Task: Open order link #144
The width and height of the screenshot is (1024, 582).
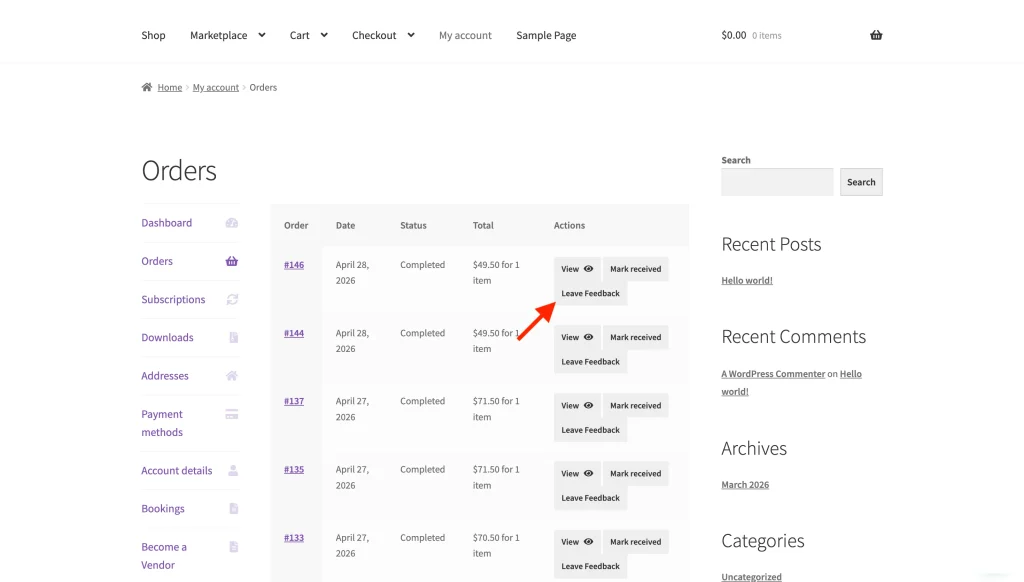Action: pyautogui.click(x=294, y=333)
